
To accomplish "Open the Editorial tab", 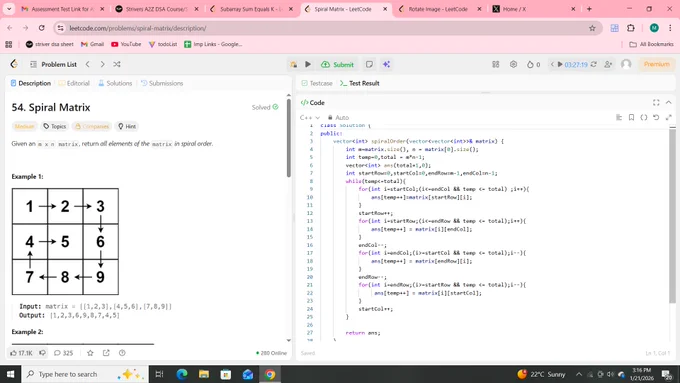I will click(x=74, y=83).
